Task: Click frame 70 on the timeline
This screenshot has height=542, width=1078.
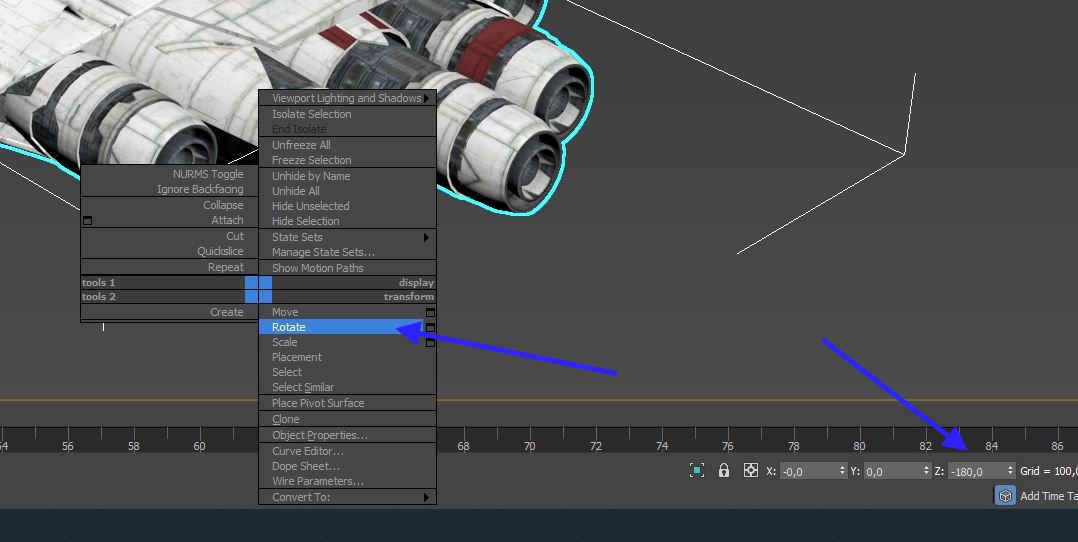Action: click(x=529, y=445)
